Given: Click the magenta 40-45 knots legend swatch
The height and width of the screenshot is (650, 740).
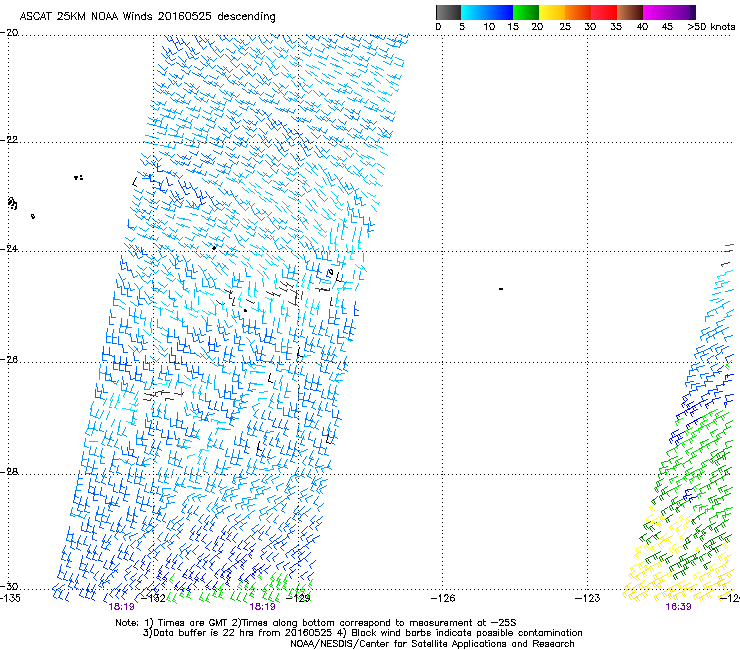Looking at the screenshot, I should (656, 12).
